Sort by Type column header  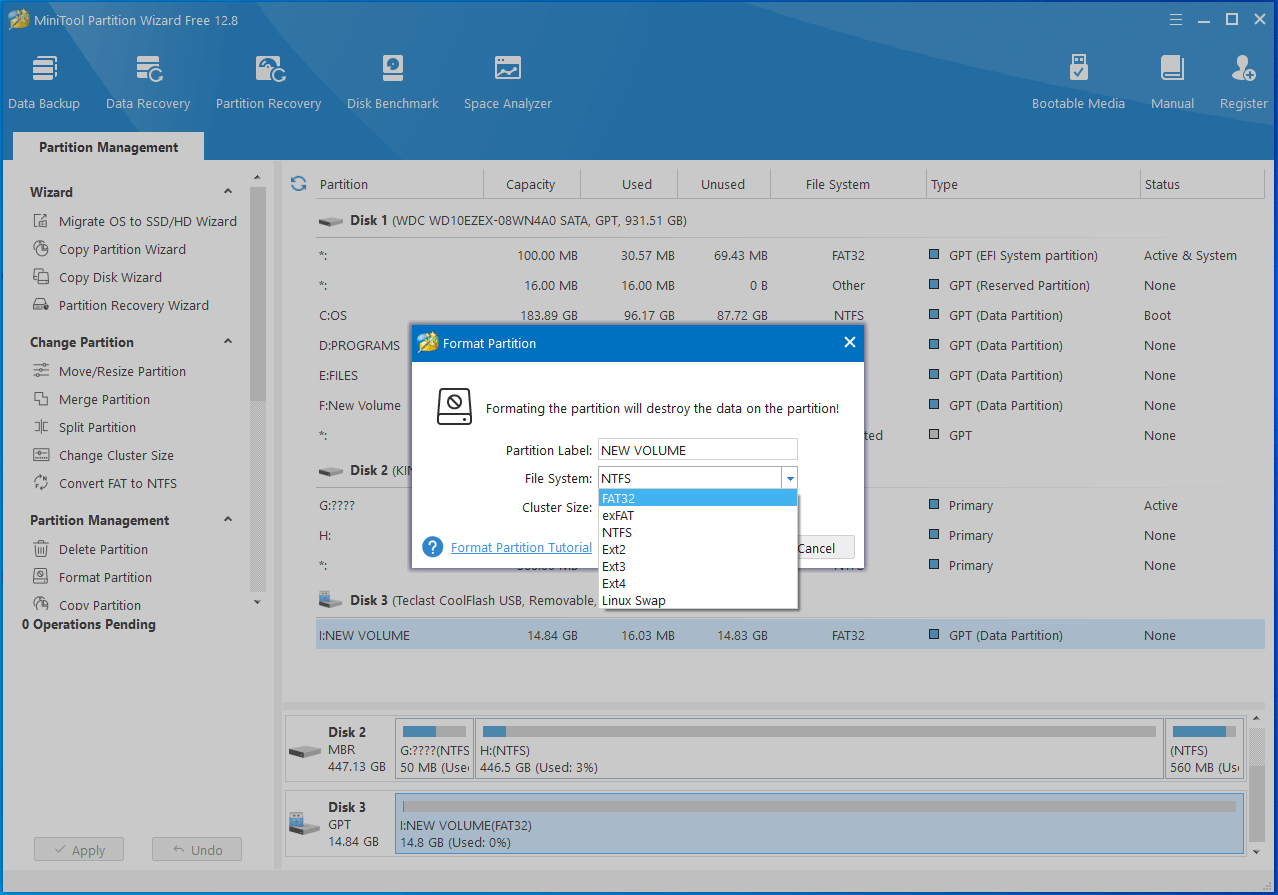[1033, 184]
